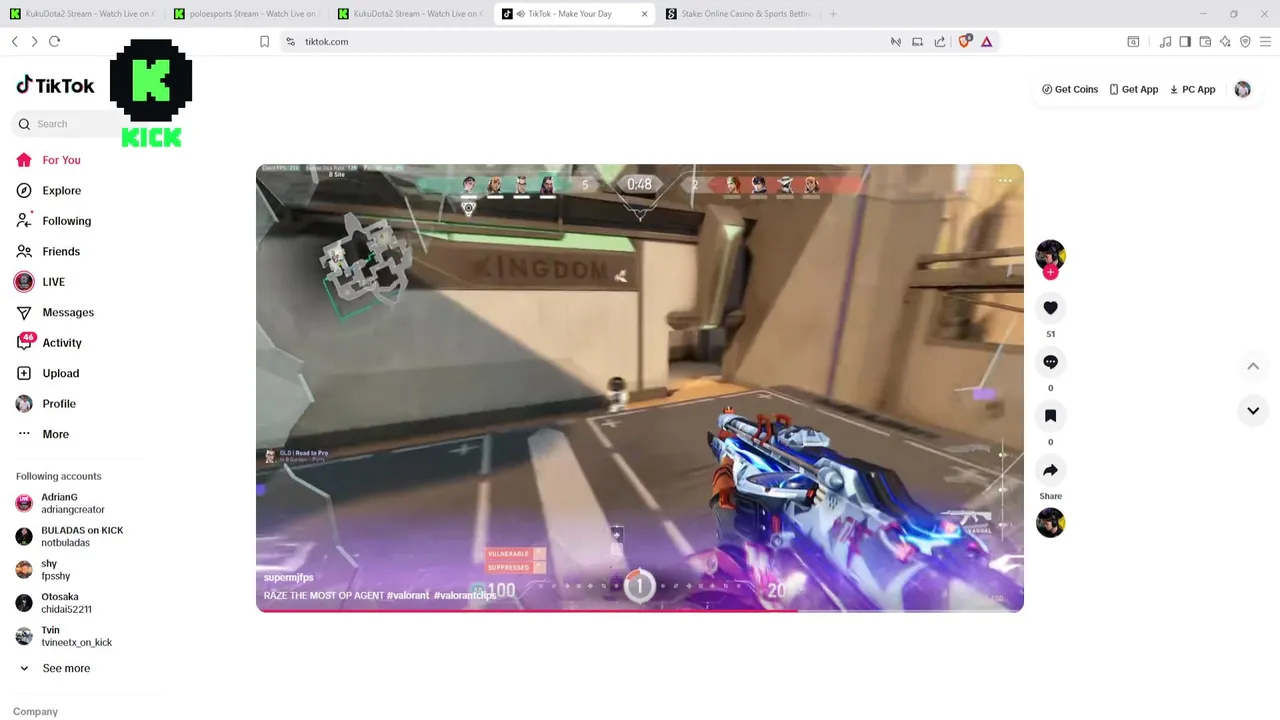
Task: Open a new browser tab
Action: click(x=833, y=14)
